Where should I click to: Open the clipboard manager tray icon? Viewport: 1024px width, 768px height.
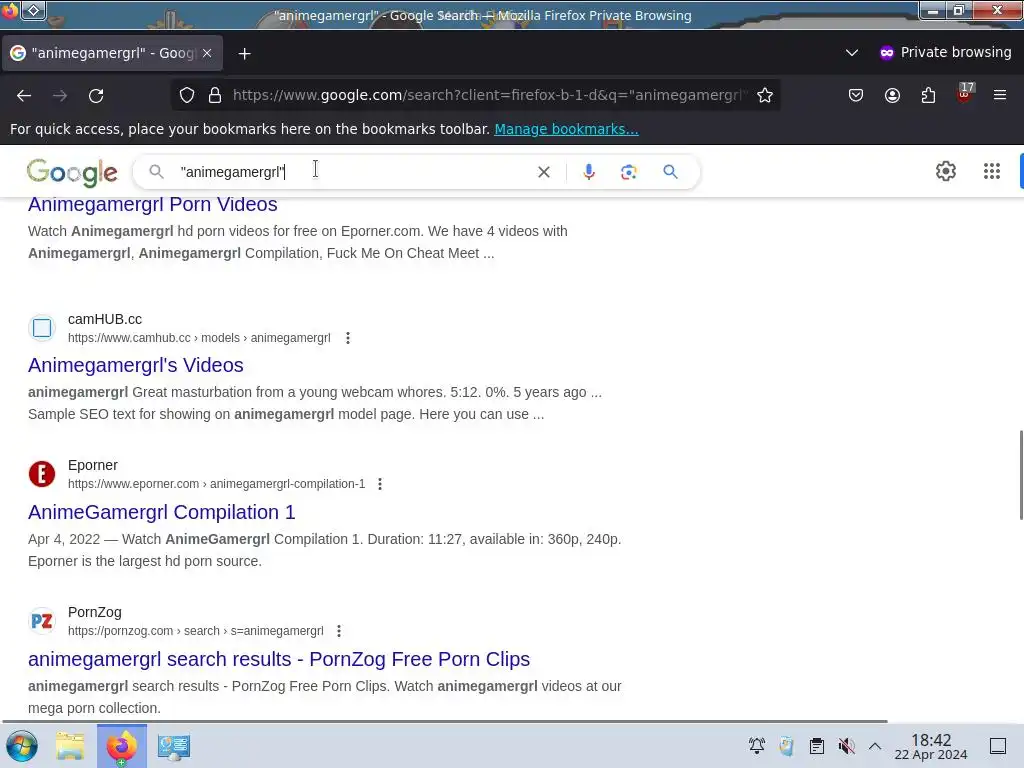pyautogui.click(x=816, y=746)
